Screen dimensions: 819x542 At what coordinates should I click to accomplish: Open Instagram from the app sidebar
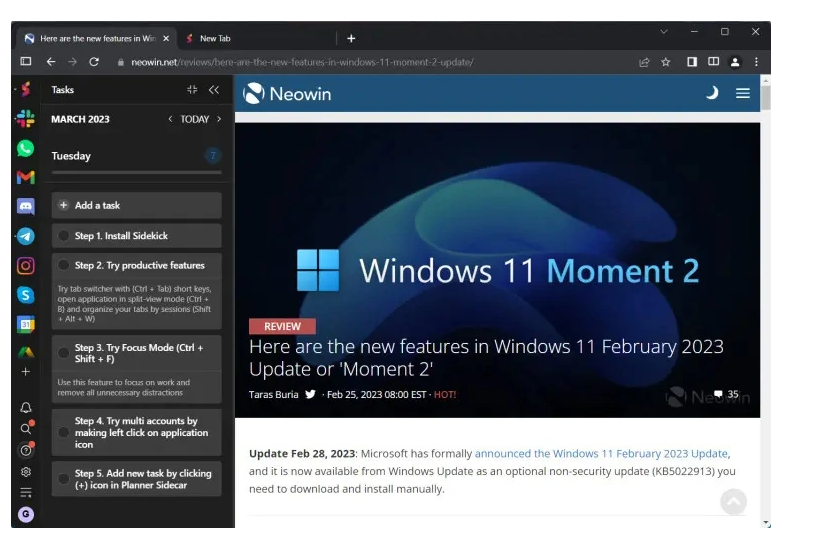26,266
